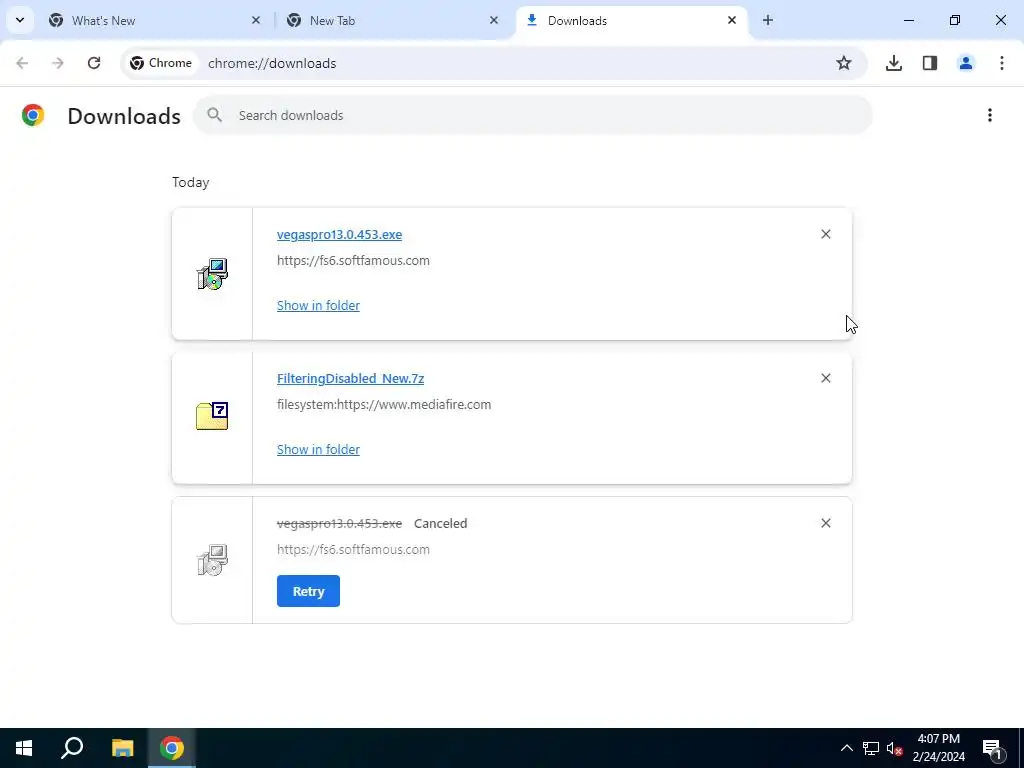Image resolution: width=1024 pixels, height=768 pixels.
Task: Click the vegaspro installer file icon
Action: (x=212, y=274)
